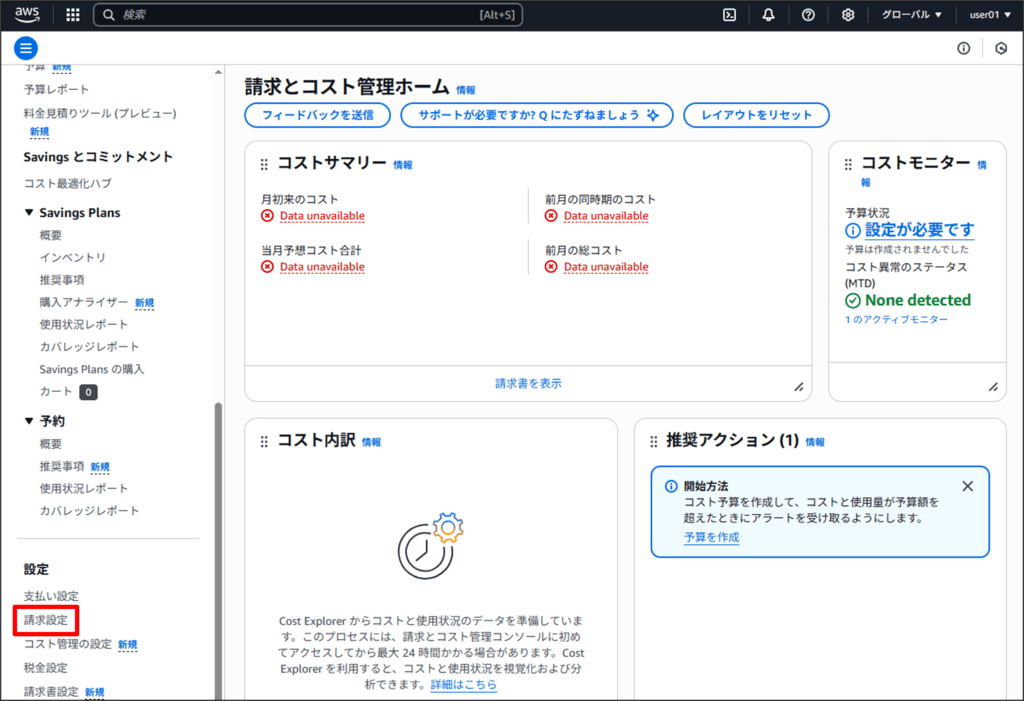This screenshot has width=1024, height=701.
Task: Open the グローバル region dropdown
Action: click(x=912, y=14)
